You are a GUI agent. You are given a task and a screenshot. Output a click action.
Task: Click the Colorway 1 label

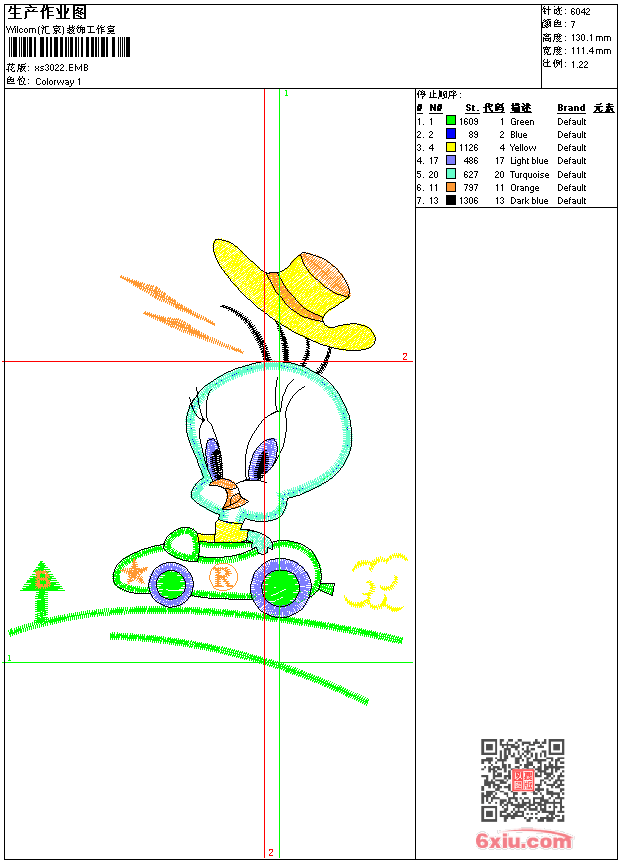[x=58, y=82]
